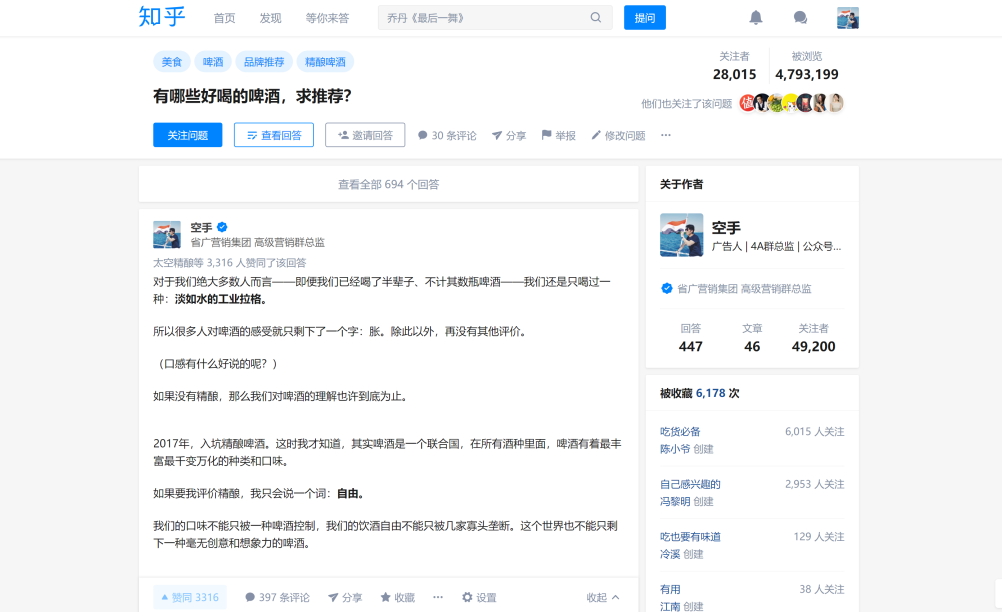Click the blue 提问 button
This screenshot has height=612, width=1002.
(644, 17)
